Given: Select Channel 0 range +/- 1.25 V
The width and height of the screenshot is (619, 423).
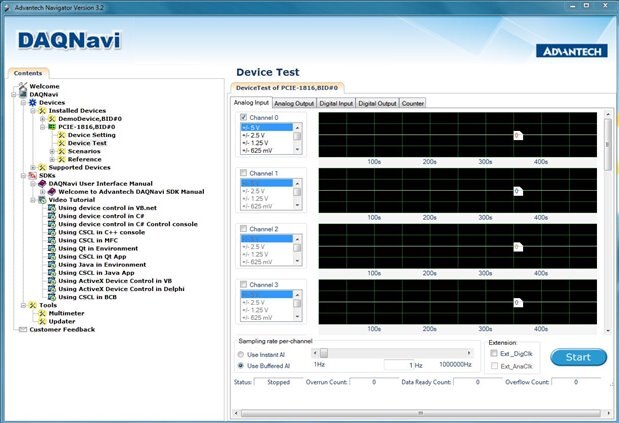Looking at the screenshot, I should (x=266, y=143).
